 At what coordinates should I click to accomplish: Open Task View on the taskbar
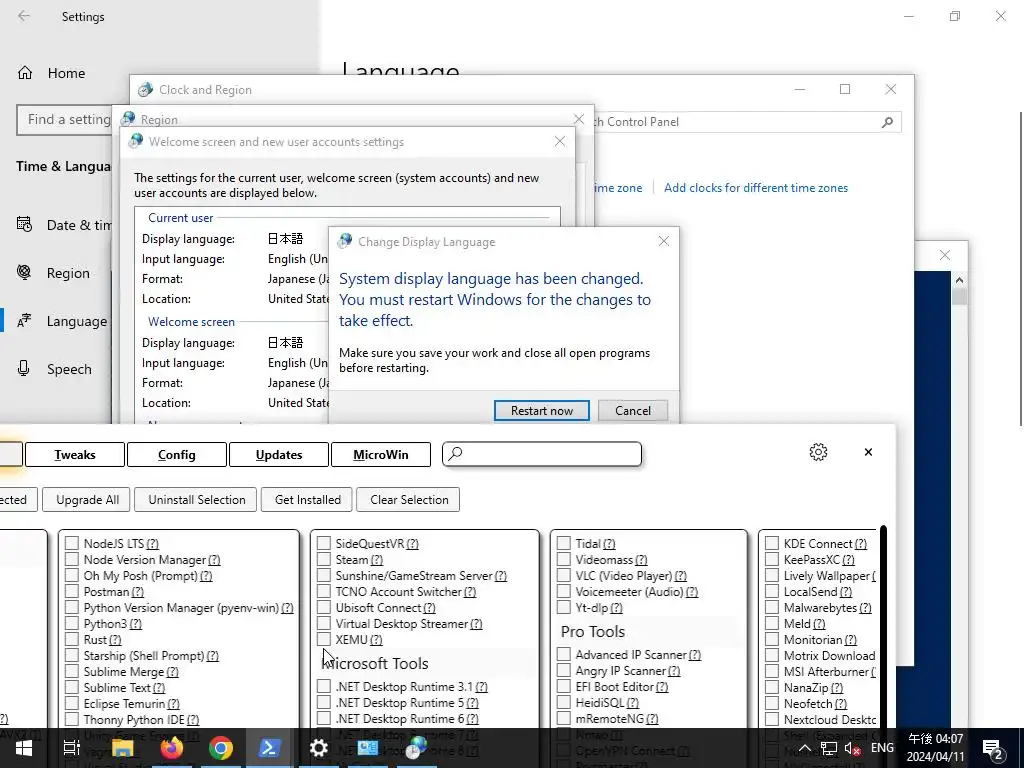(x=71, y=748)
